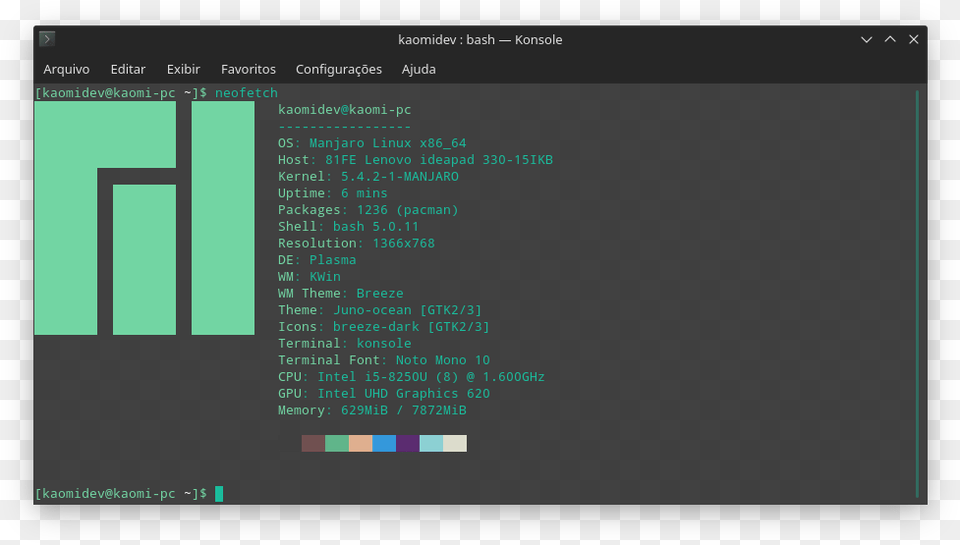Click the Terminal Font: Noto Mono 10 line

pos(384,360)
